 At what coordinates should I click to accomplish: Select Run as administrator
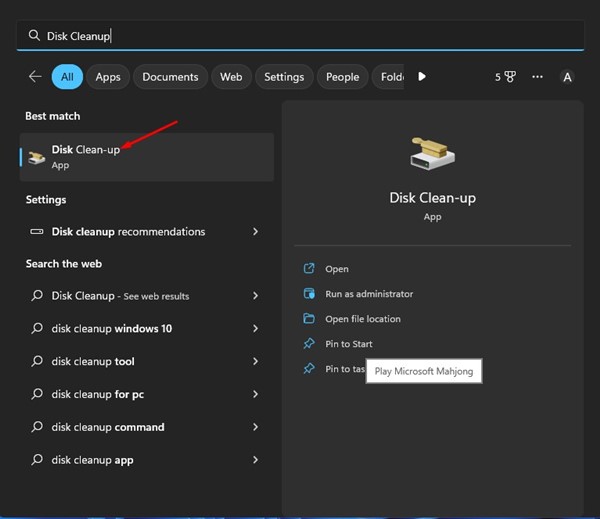coord(368,294)
